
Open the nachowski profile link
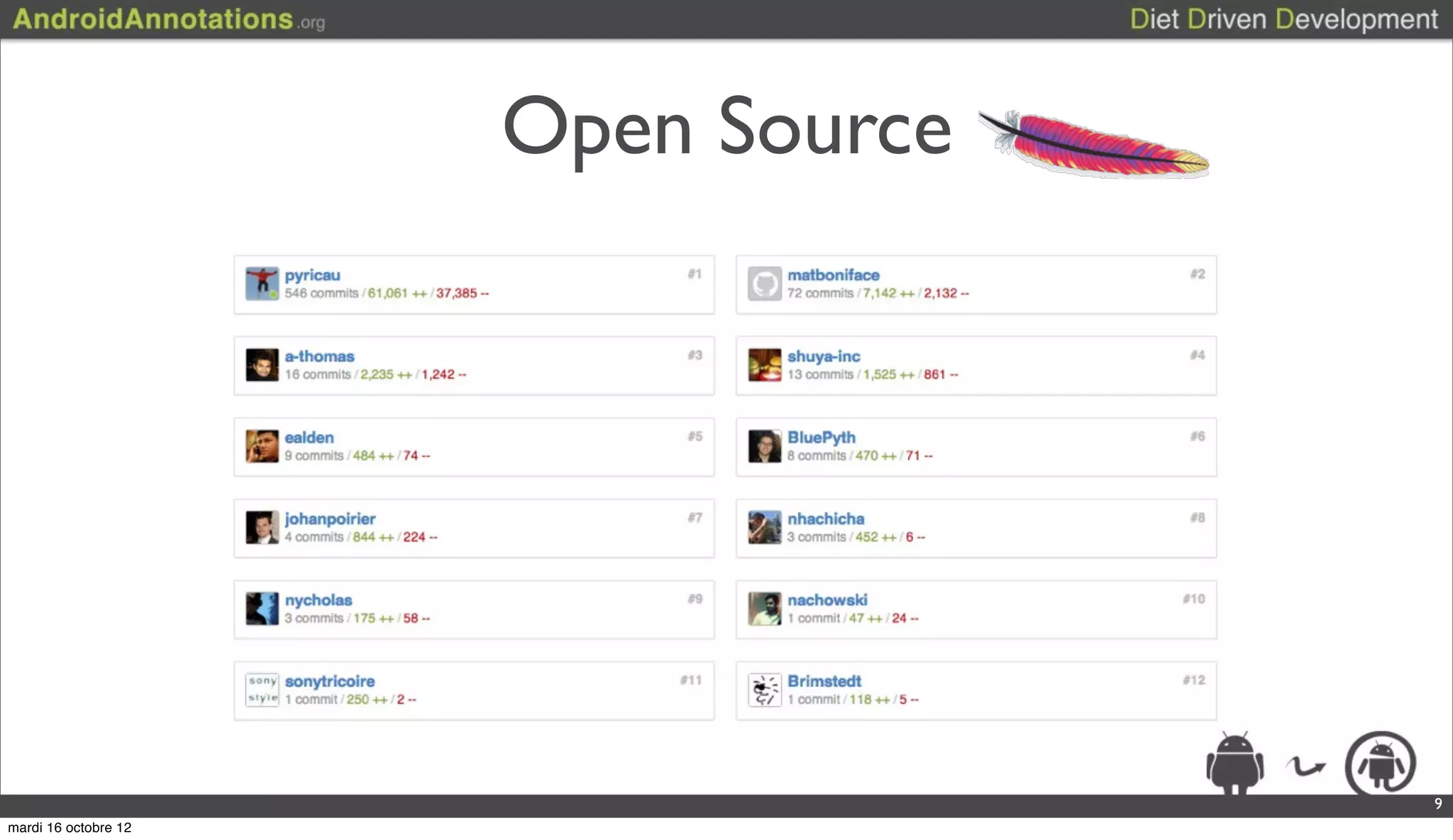827,600
